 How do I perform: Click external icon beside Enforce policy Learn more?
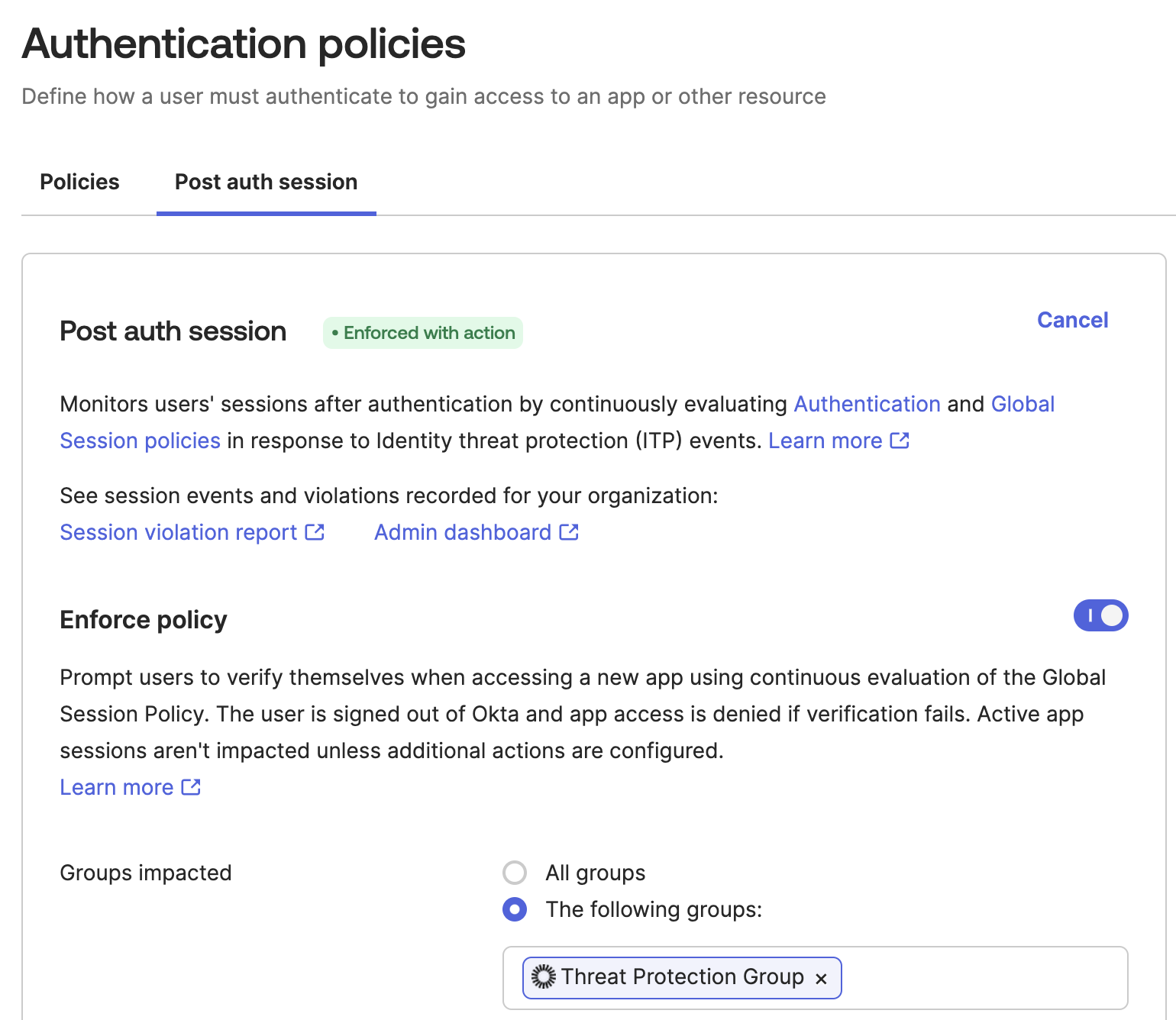[x=191, y=787]
